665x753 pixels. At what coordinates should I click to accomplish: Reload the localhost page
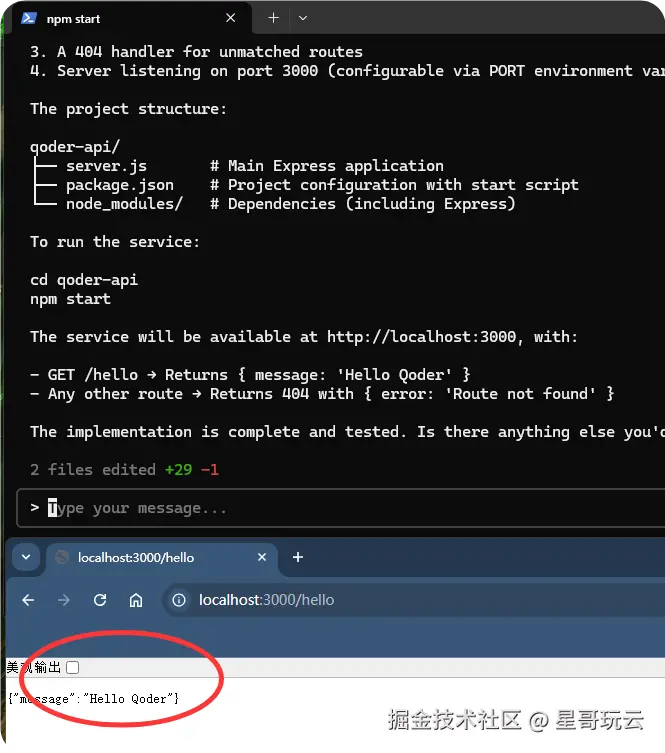point(100,600)
